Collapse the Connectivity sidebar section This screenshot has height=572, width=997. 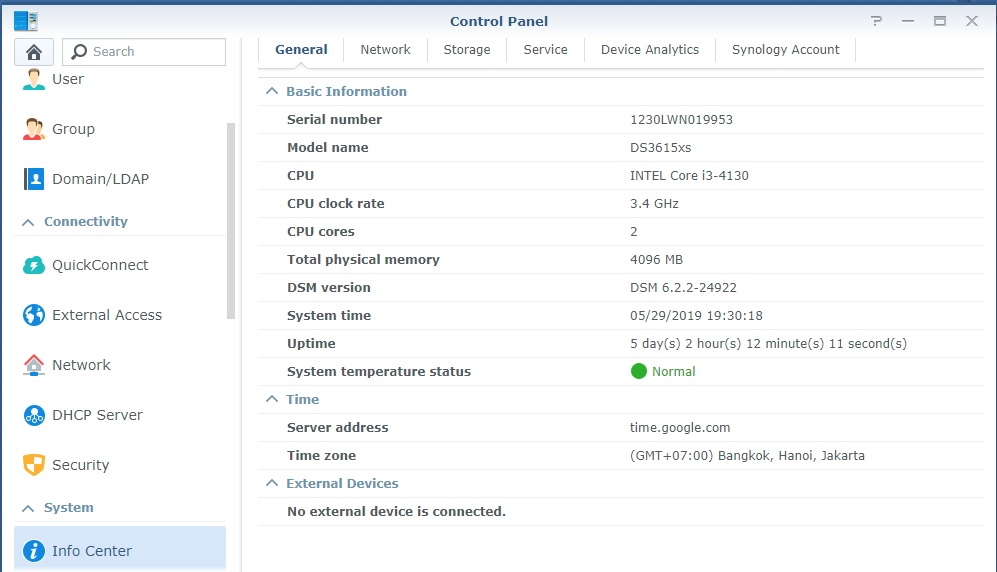click(x=28, y=222)
